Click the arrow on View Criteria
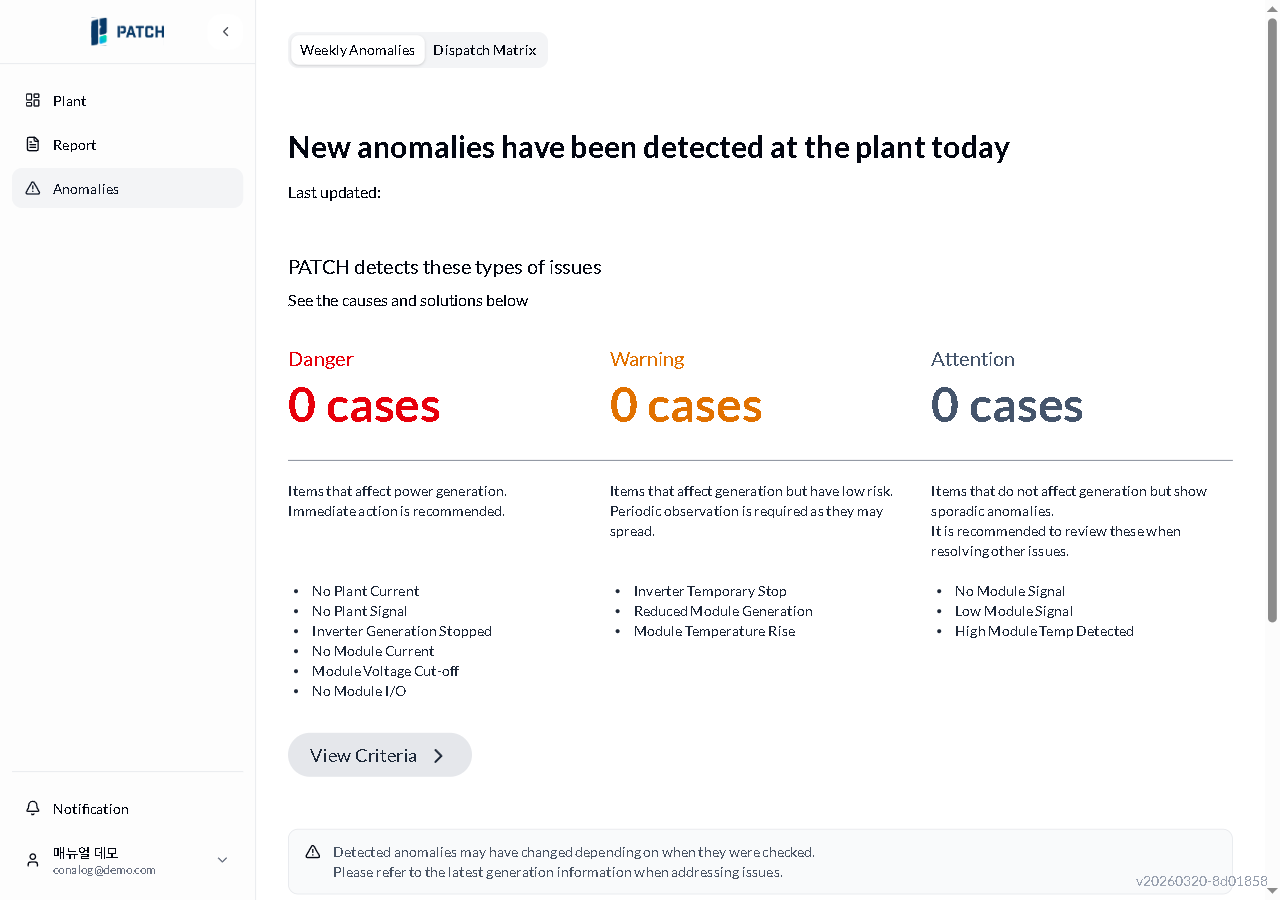The width and height of the screenshot is (1280, 900). point(438,756)
